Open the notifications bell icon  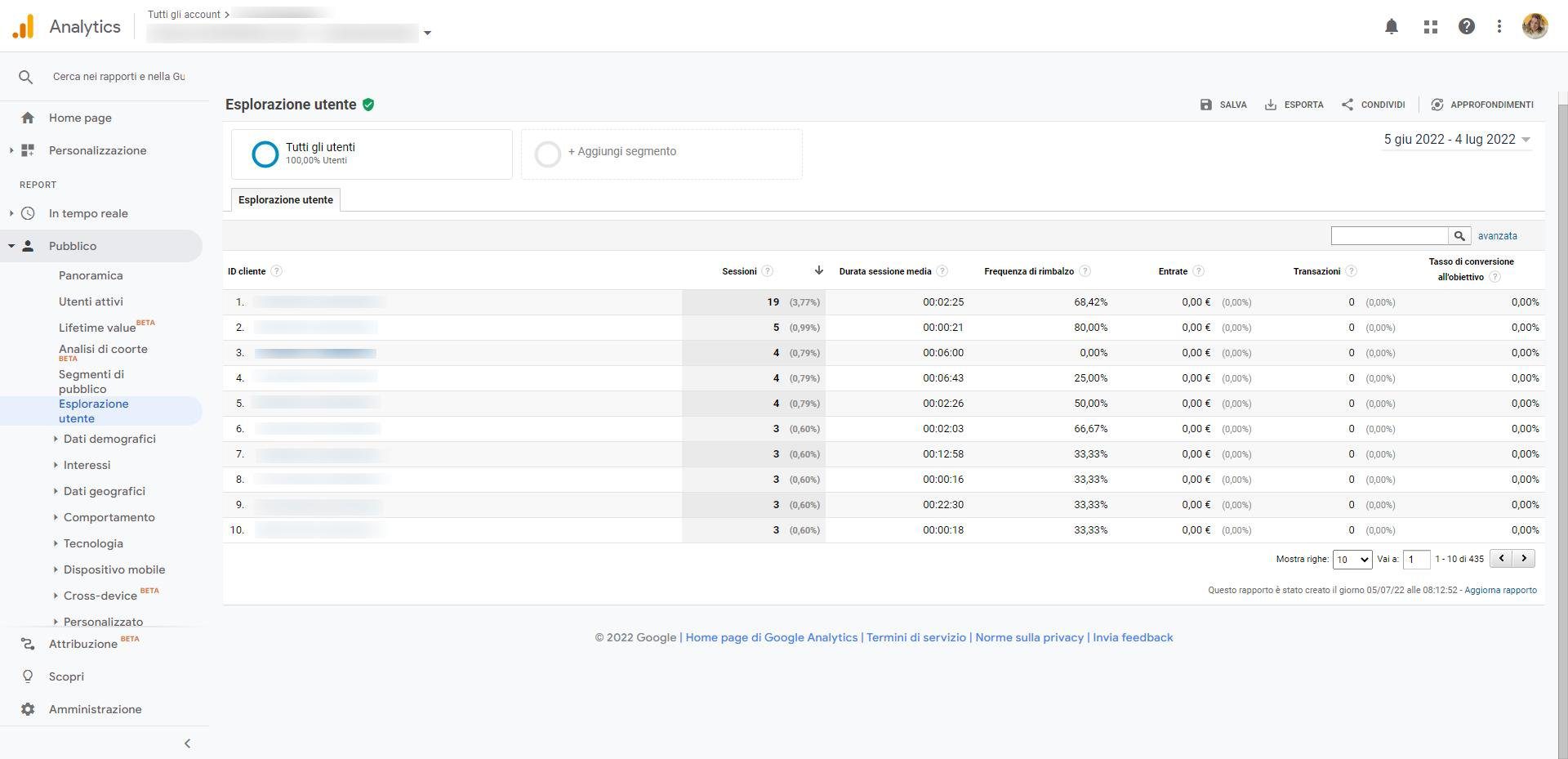[1392, 27]
